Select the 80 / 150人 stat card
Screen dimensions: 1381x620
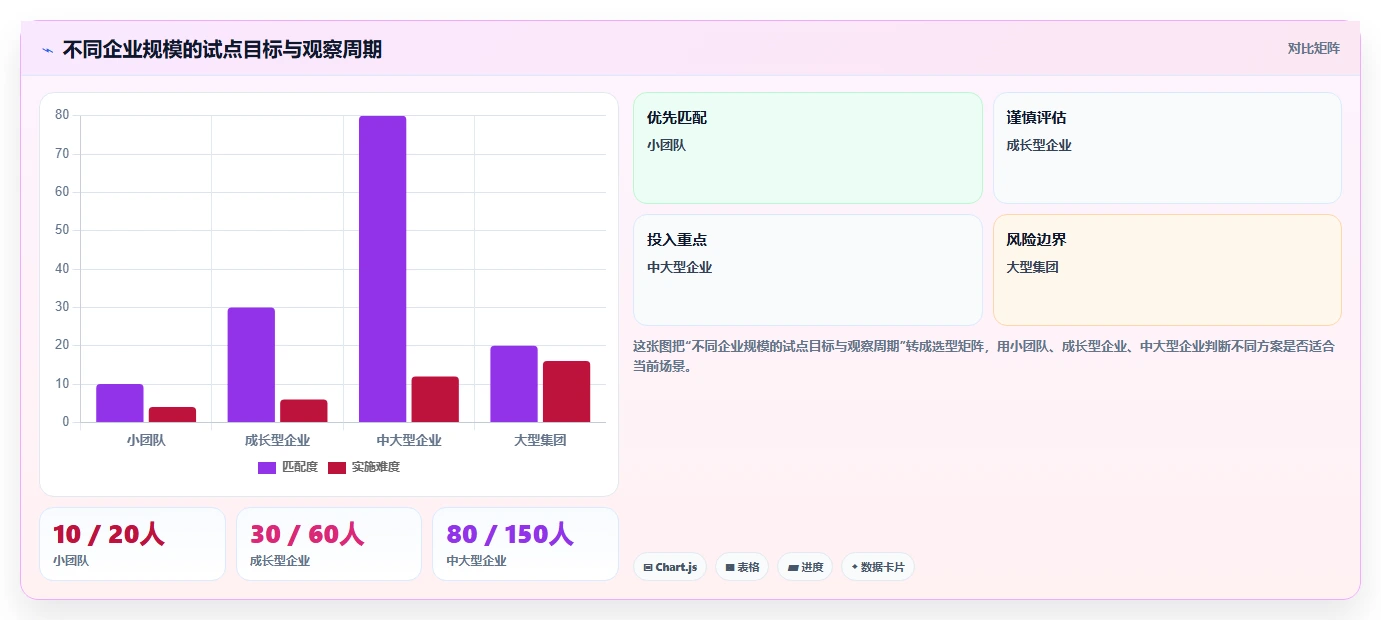pyautogui.click(x=525, y=544)
